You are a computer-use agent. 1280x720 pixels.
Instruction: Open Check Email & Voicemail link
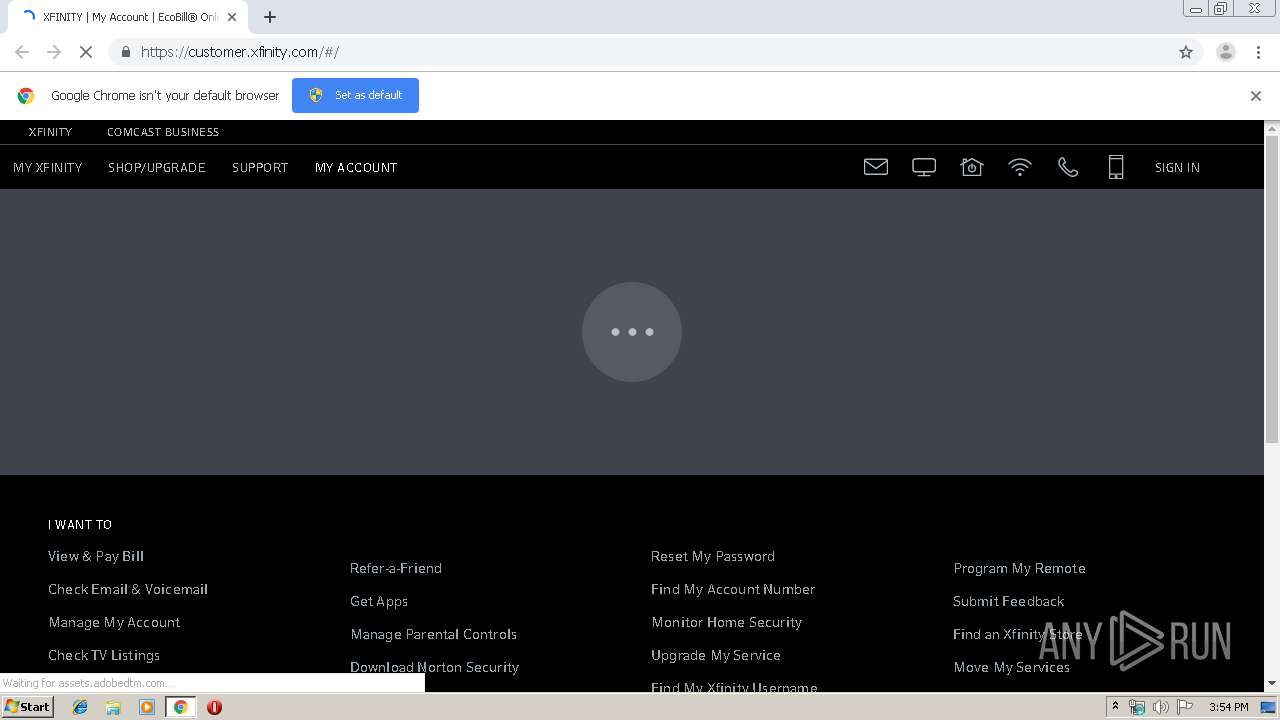128,589
